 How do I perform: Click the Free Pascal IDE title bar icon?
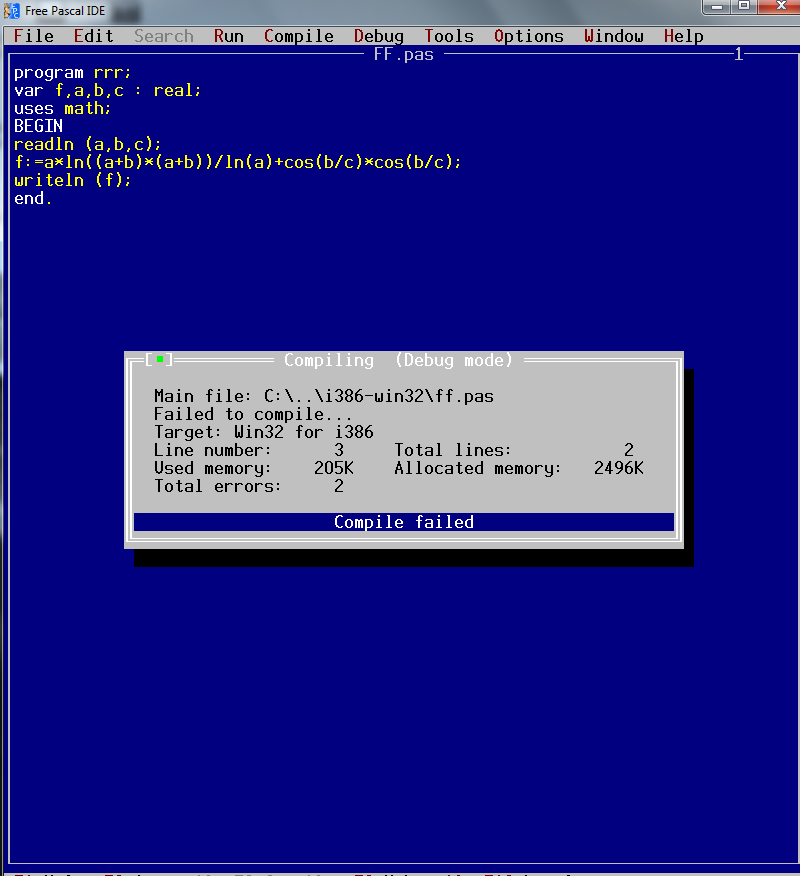[12, 10]
